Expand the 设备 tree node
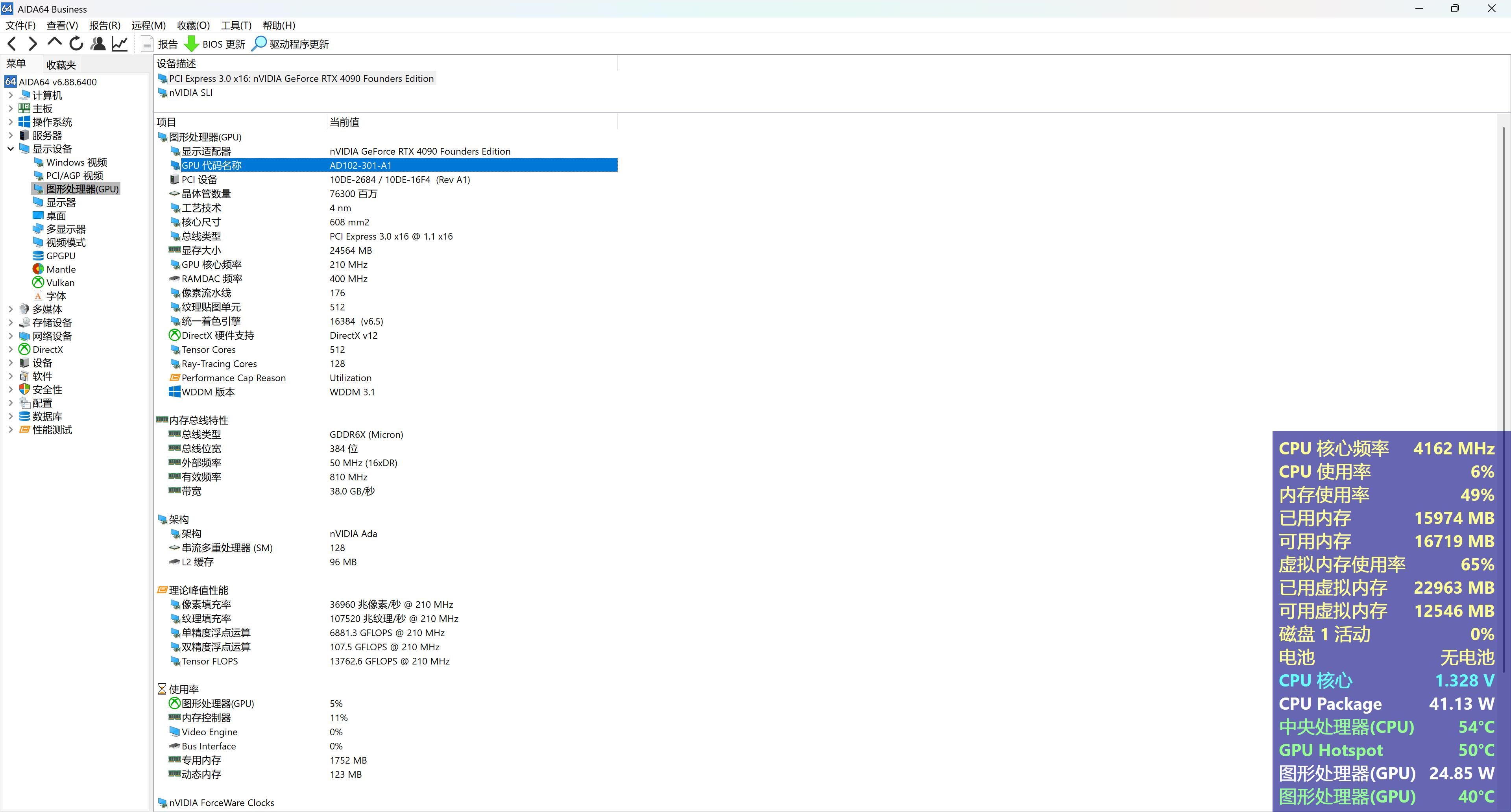 point(11,363)
